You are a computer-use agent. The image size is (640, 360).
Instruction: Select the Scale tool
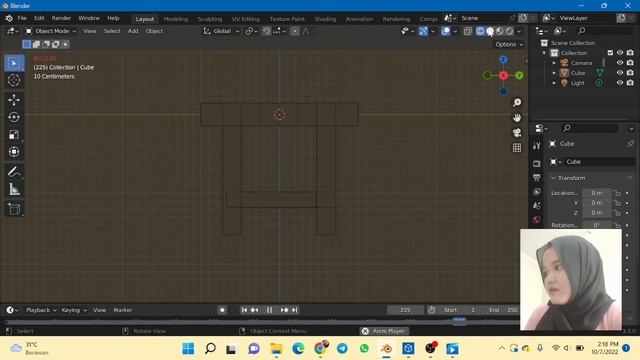[14, 135]
